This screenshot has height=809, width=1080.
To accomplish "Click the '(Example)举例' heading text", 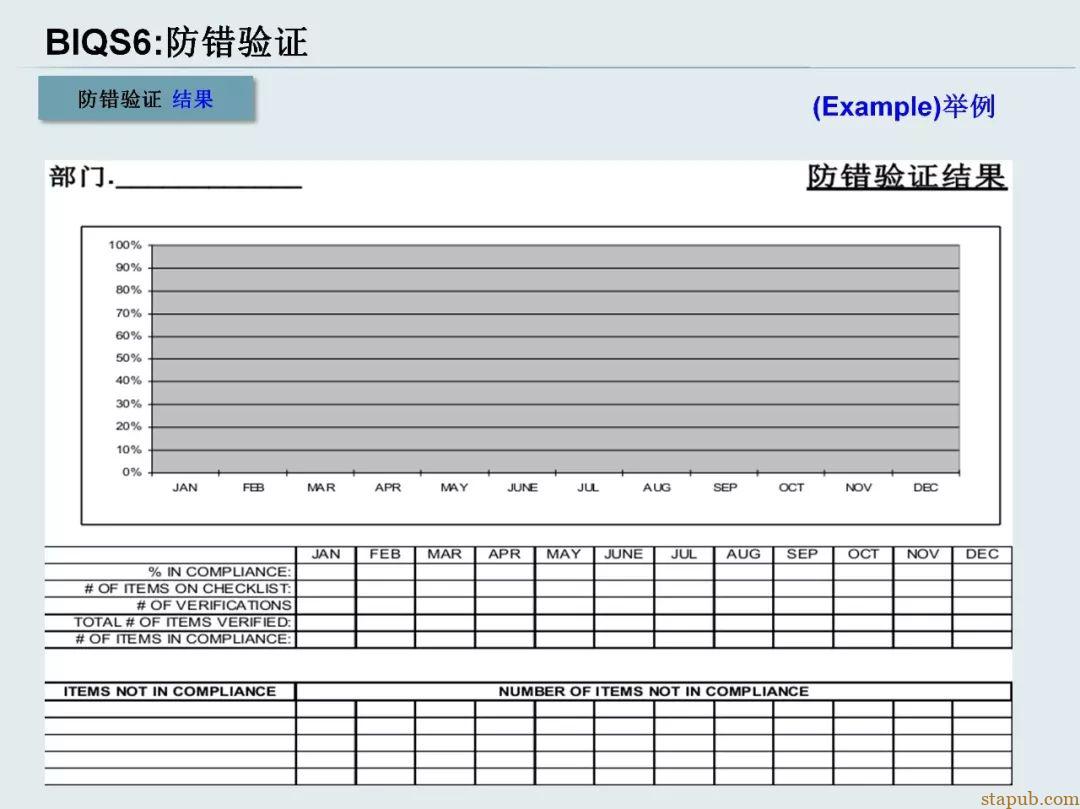I will tap(904, 107).
